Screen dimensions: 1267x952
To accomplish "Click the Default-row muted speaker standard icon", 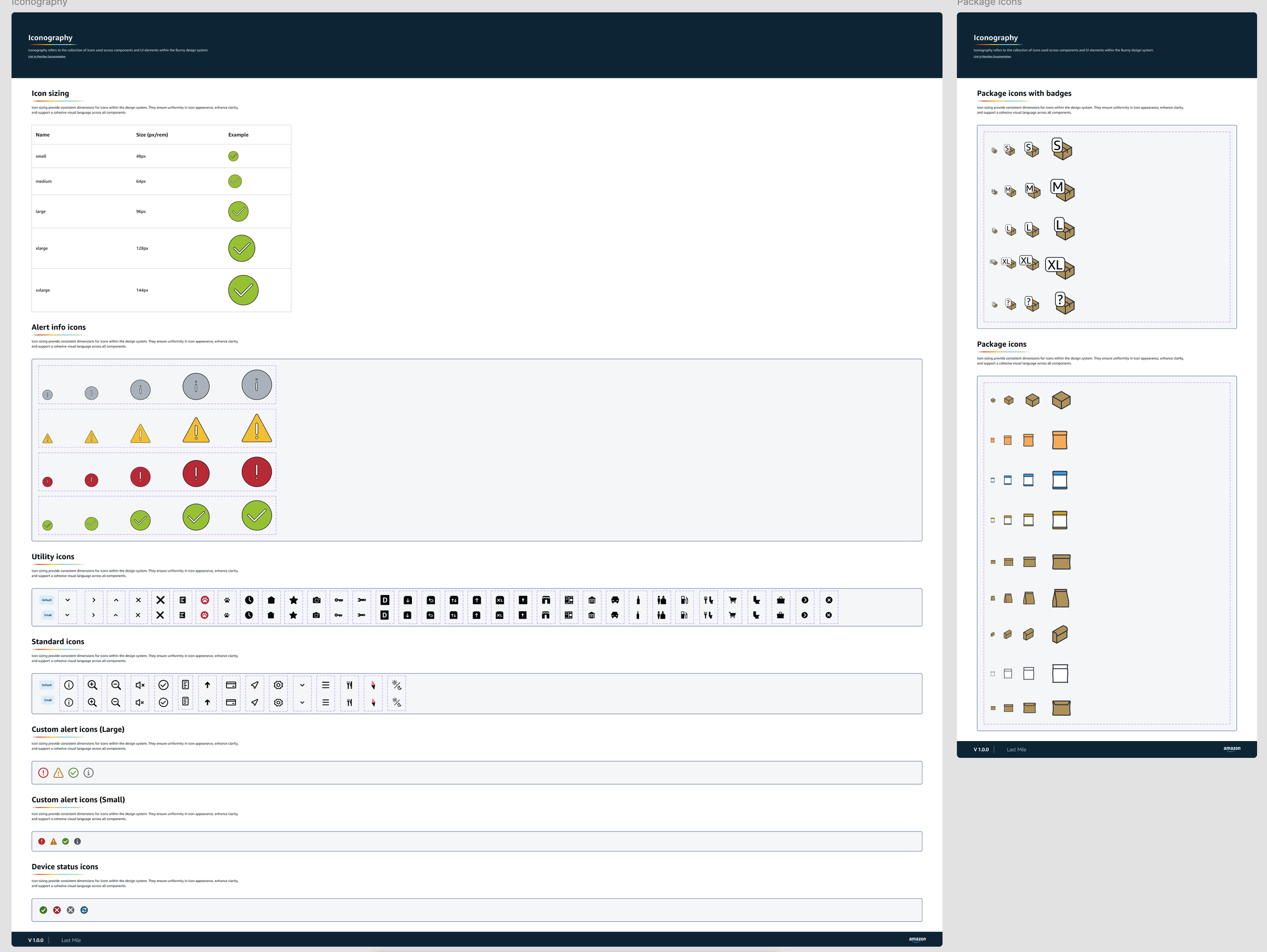I will coord(140,685).
